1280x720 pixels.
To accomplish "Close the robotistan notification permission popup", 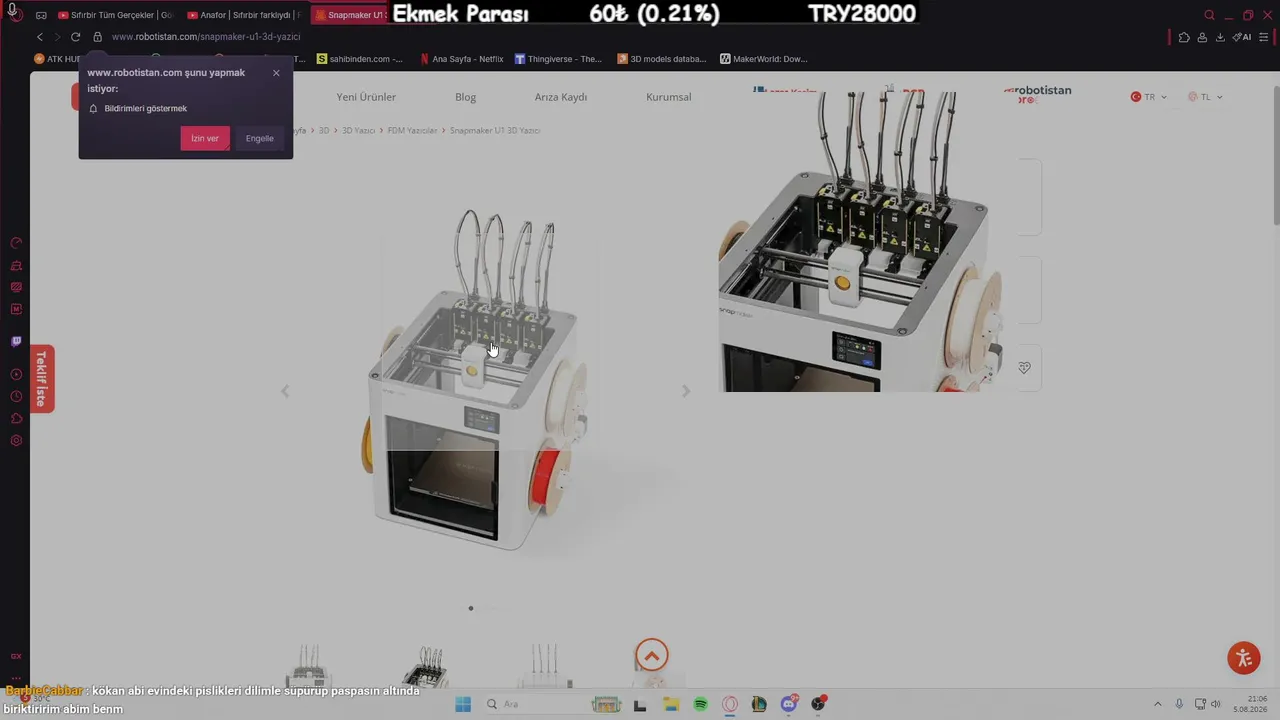I will coord(276,73).
